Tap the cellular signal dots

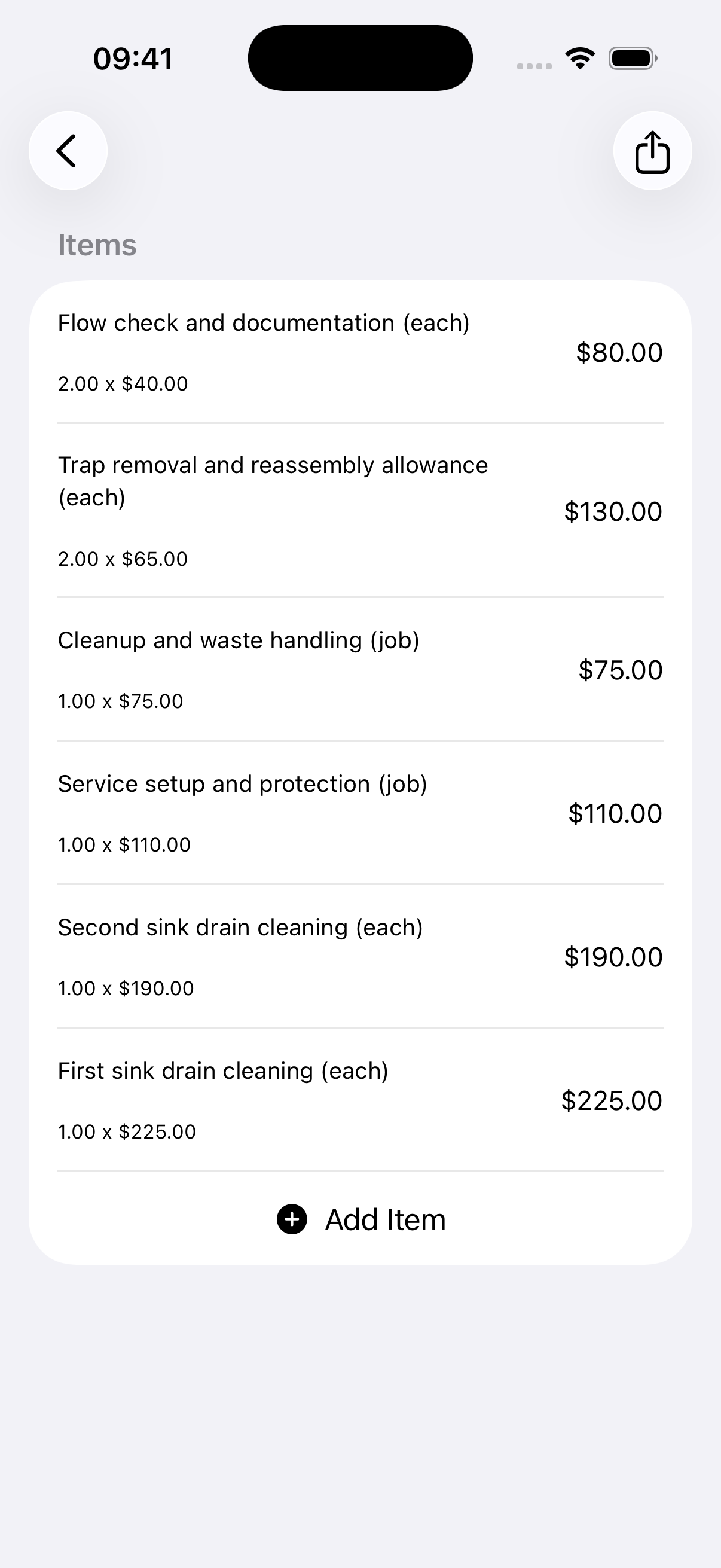point(534,66)
